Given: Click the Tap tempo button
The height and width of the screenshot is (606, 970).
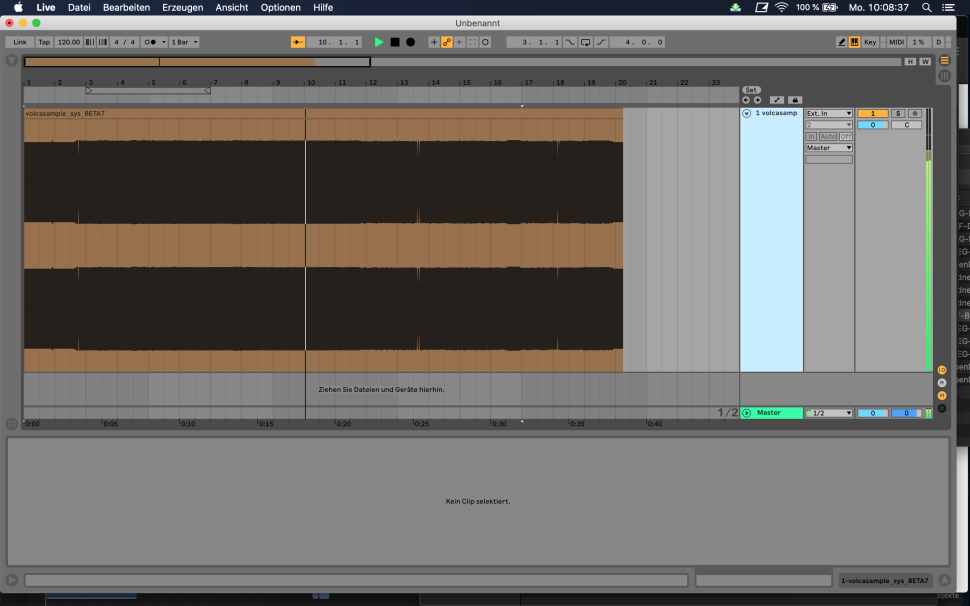Looking at the screenshot, I should (44, 42).
